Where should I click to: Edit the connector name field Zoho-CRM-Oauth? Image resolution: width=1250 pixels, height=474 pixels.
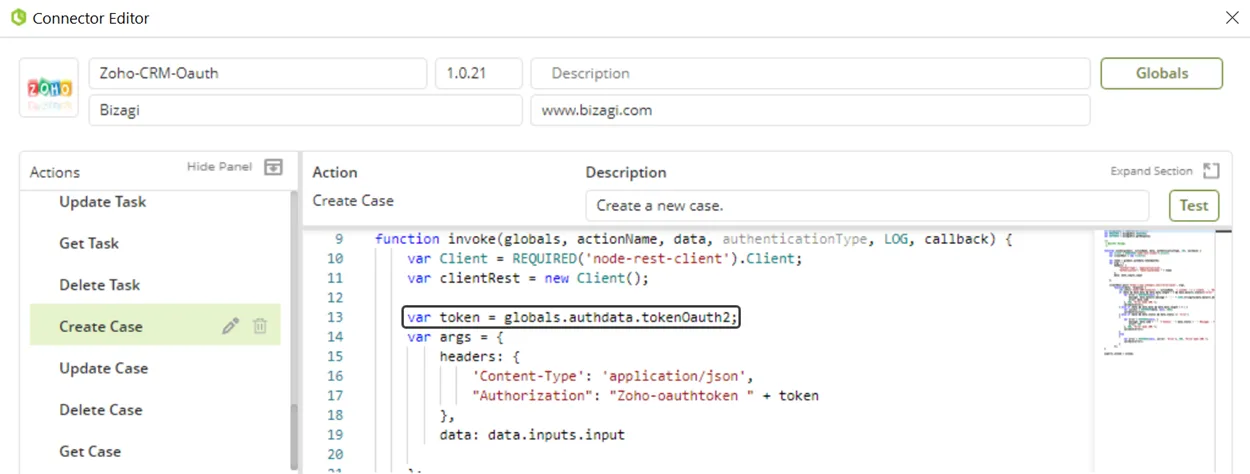[x=258, y=73]
